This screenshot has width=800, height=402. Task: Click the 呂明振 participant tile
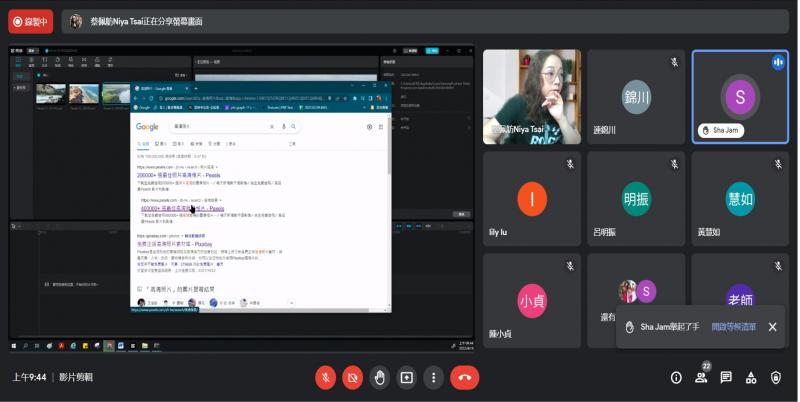coord(635,198)
